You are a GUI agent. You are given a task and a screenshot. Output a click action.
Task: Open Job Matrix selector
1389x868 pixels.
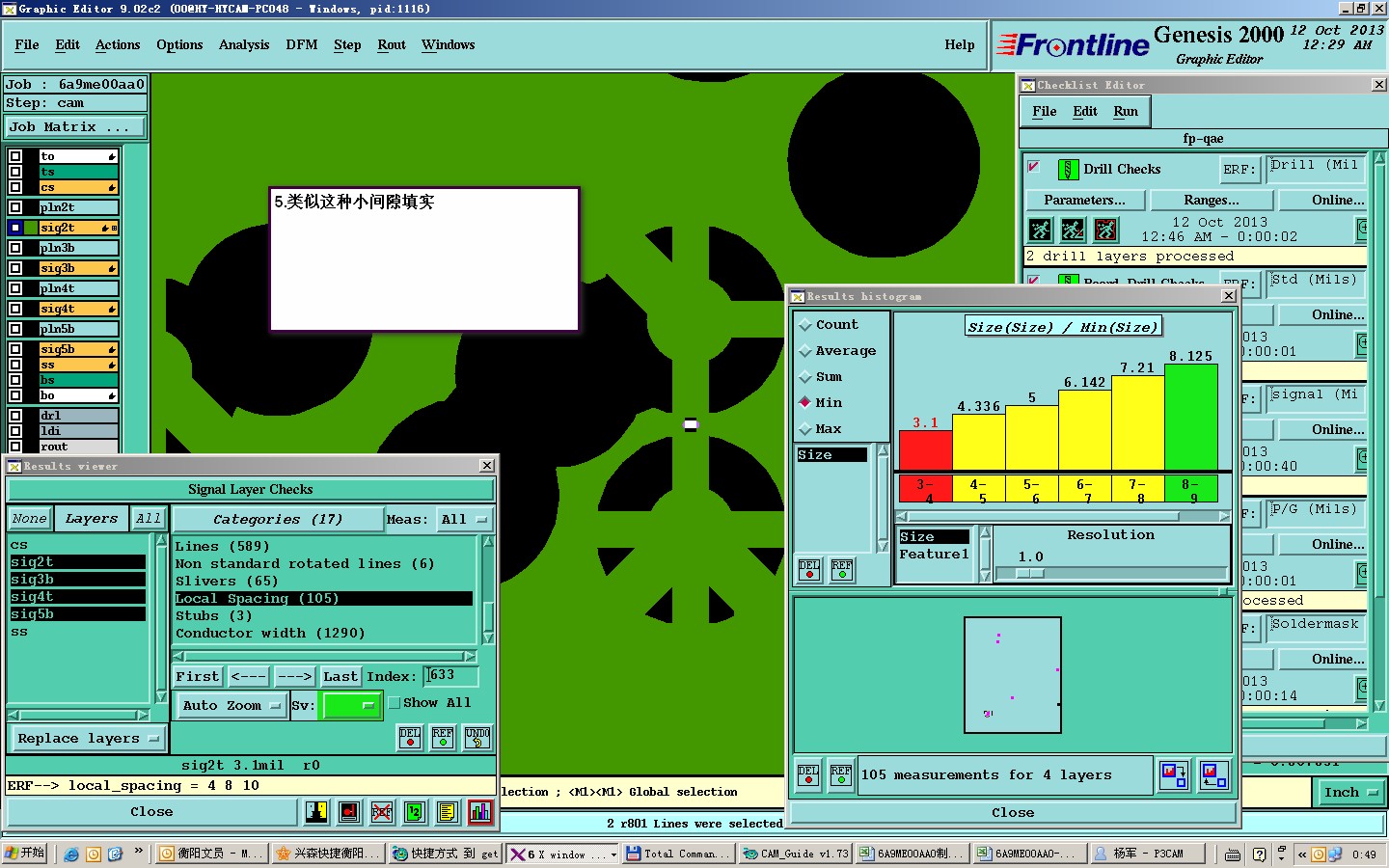[x=74, y=127]
